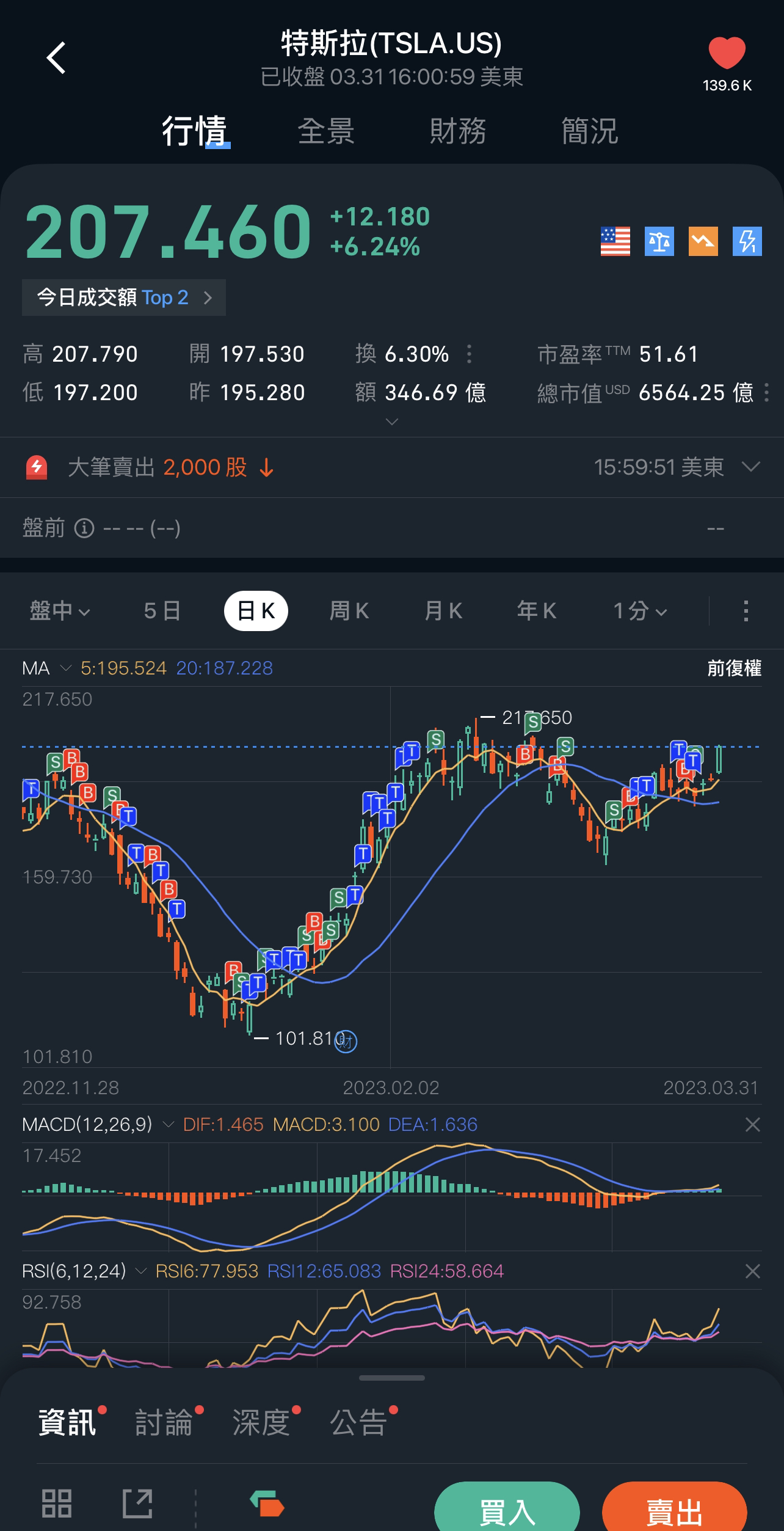784x1531 pixels.
Task: Open the MACD(12,26,9) dropdown
Action: [98, 1124]
